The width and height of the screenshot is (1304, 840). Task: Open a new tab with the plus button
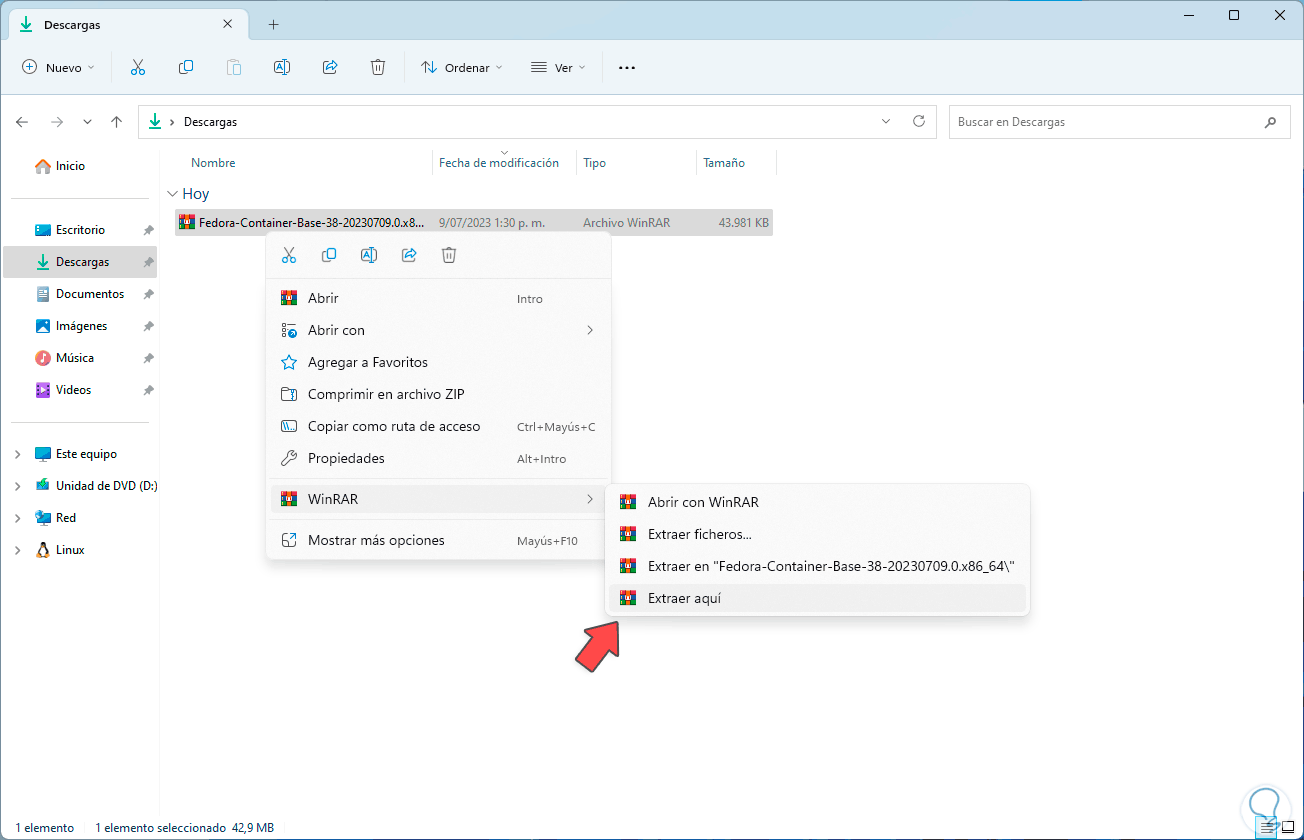pyautogui.click(x=273, y=24)
